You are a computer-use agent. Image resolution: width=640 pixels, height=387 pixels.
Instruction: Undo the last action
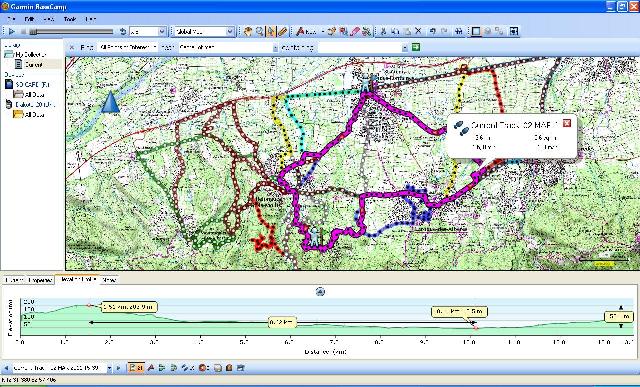click(x=433, y=31)
